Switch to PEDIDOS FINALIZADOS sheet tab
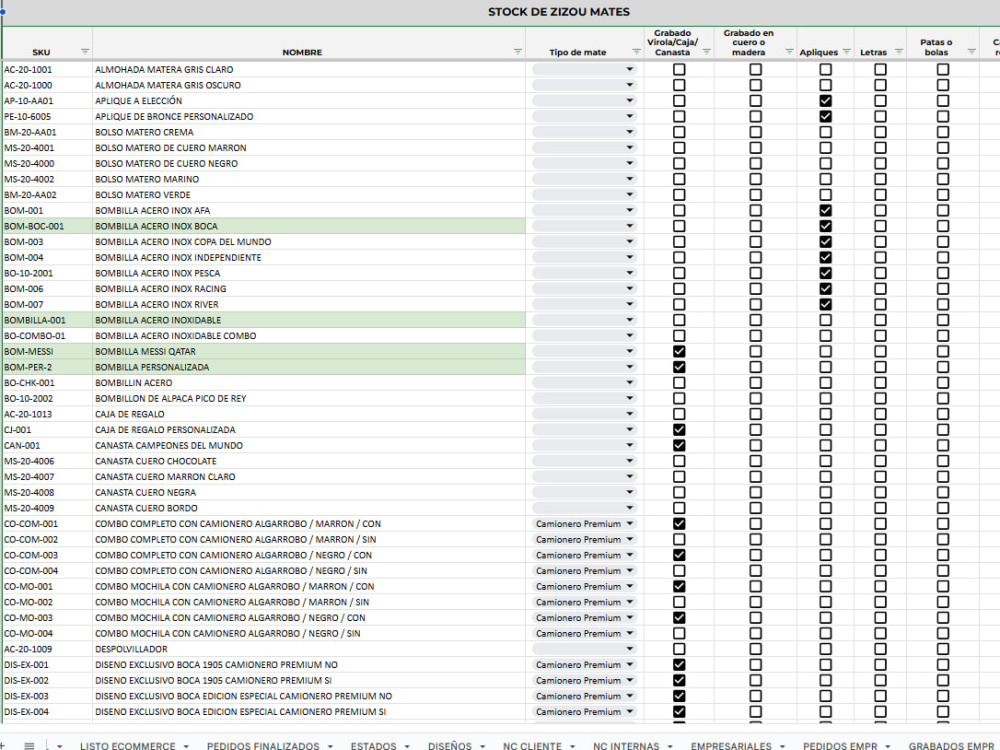 pyautogui.click(x=263, y=746)
